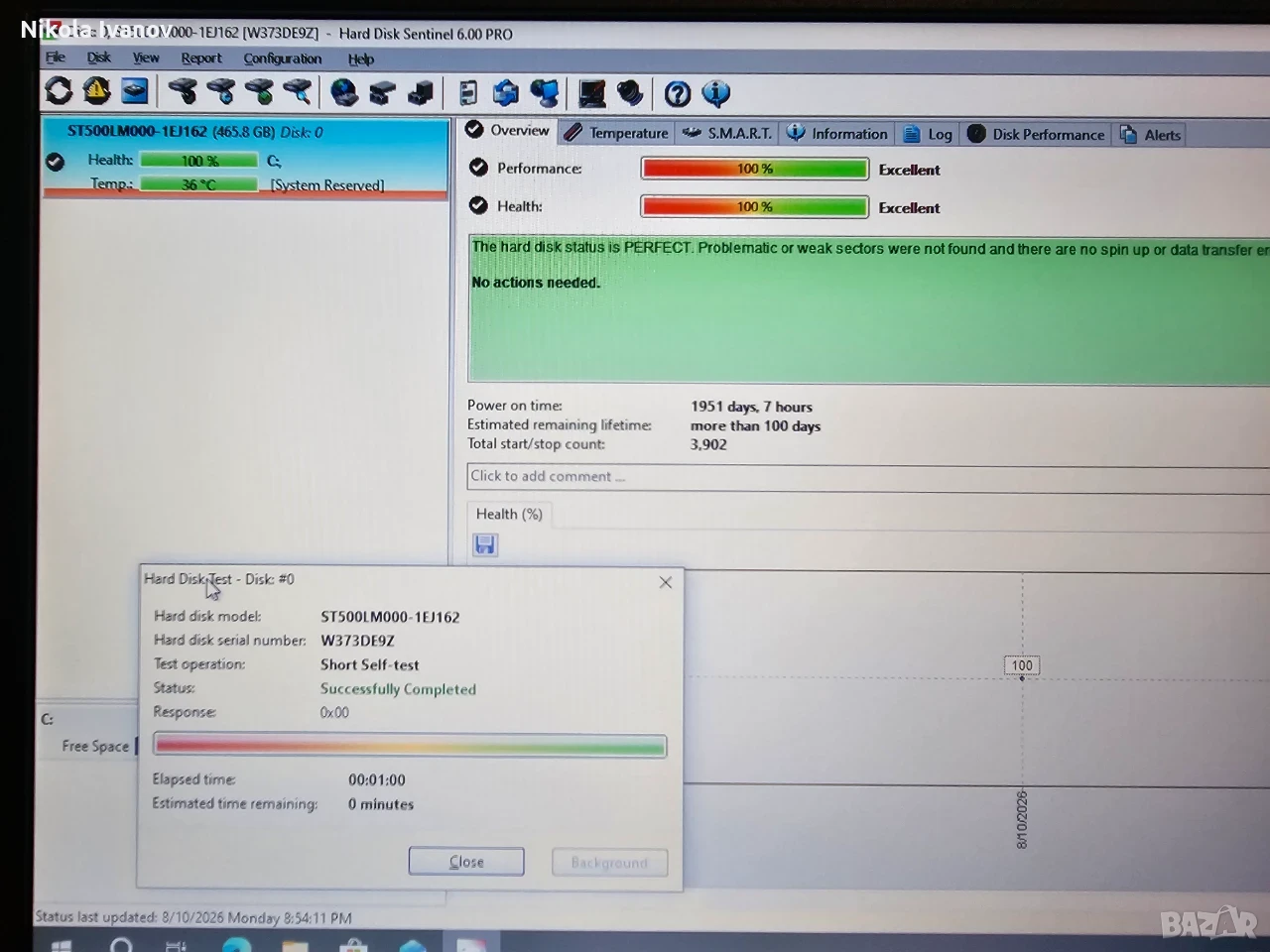1270x952 pixels.
Task: Open Microsoft Store from the taskbar
Action: [x=353, y=945]
